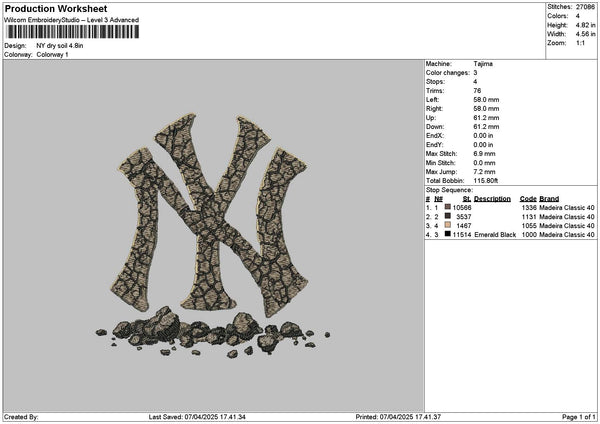Image resolution: width=600 pixels, height=424 pixels.
Task: Select the design name NY dry soil 4.8in
Action: [60, 46]
